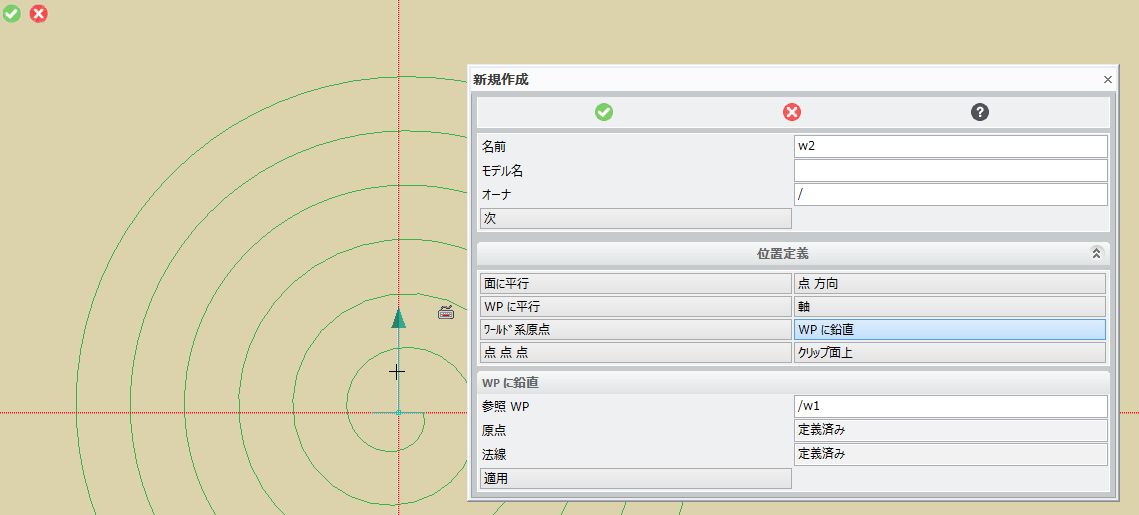Close the 新規作成 dialog
The width and height of the screenshot is (1139, 515).
click(1107, 80)
